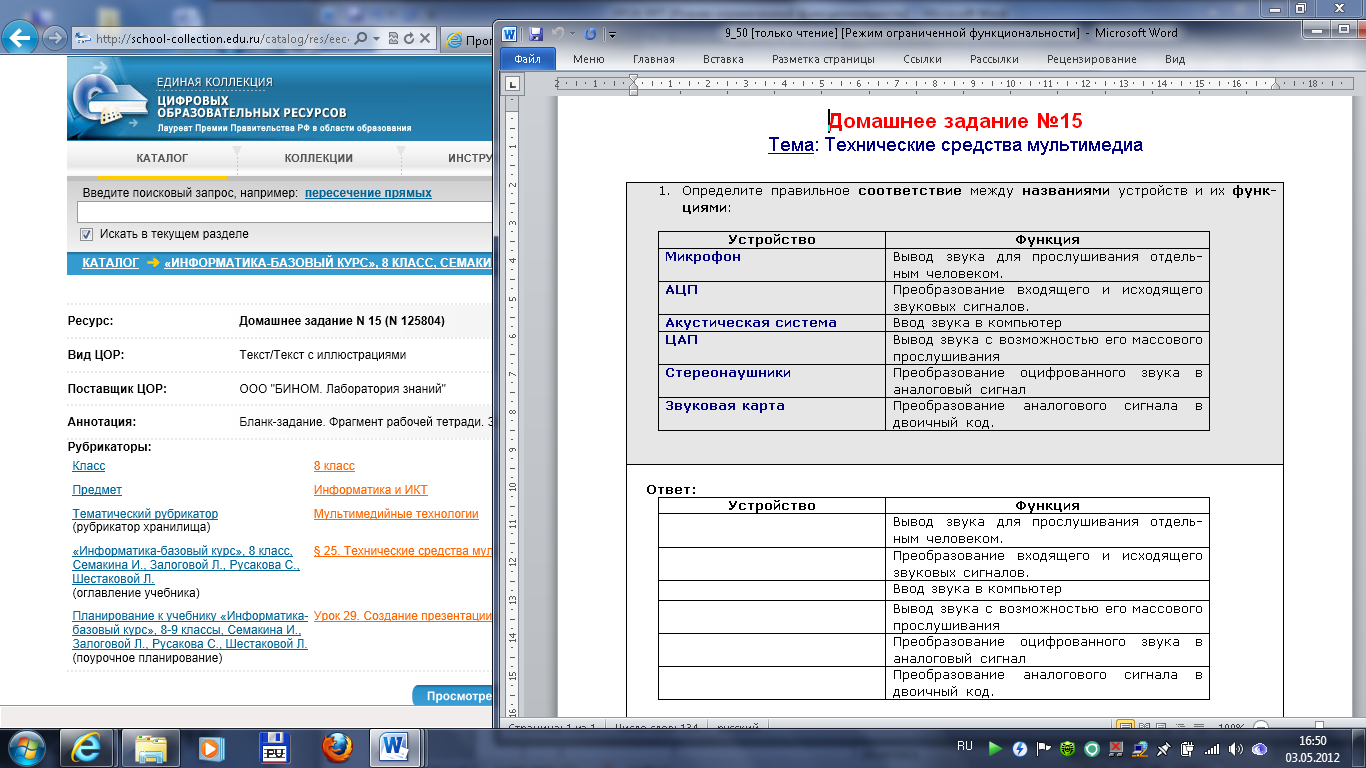Stop page loading with the X icon
This screenshot has height=768, width=1366.
click(426, 39)
